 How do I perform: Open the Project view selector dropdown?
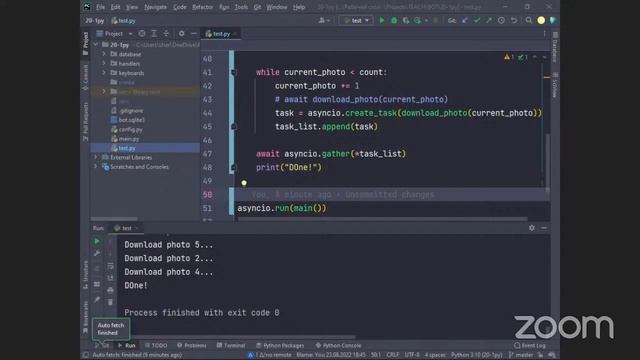[114, 33]
